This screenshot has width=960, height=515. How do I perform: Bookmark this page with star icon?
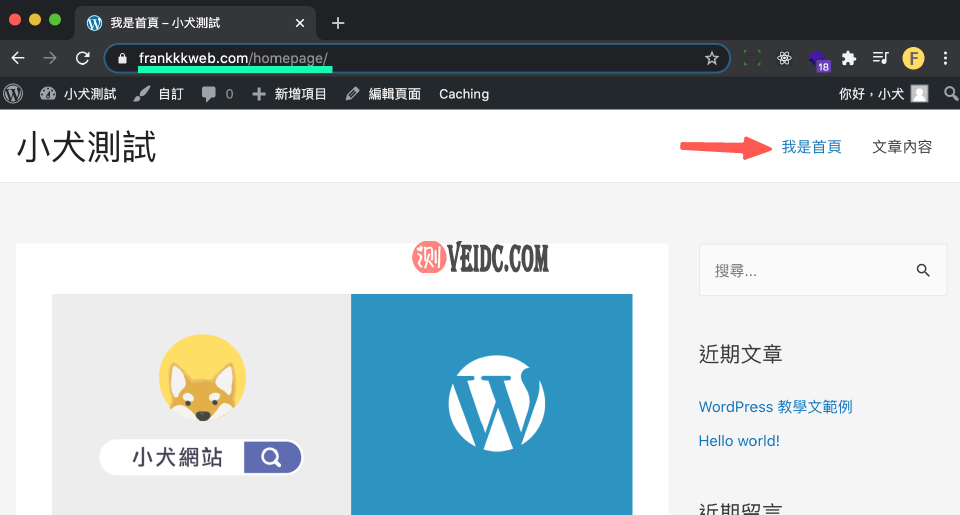click(x=711, y=59)
